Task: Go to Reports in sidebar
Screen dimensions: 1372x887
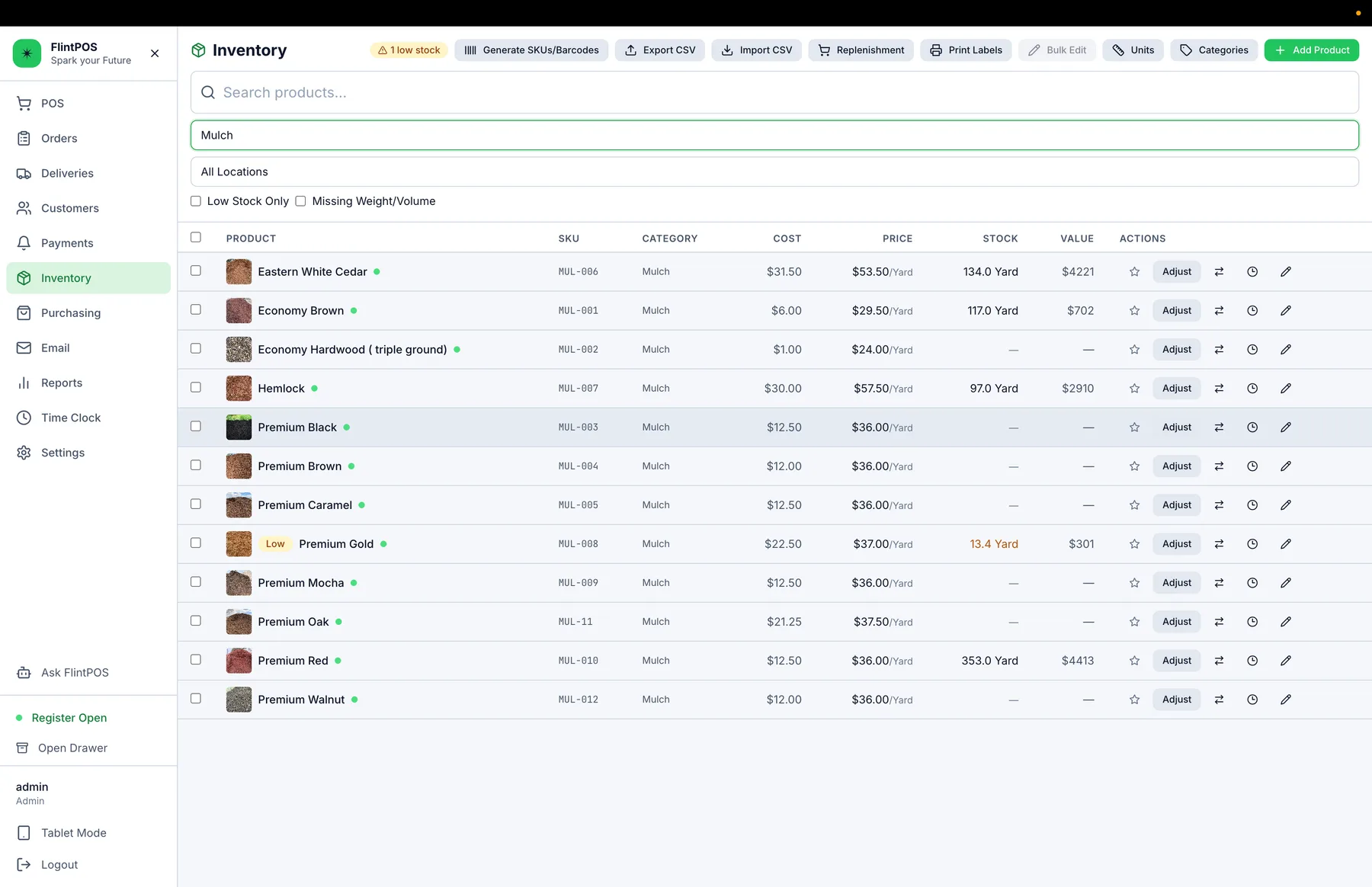Action: (88, 383)
